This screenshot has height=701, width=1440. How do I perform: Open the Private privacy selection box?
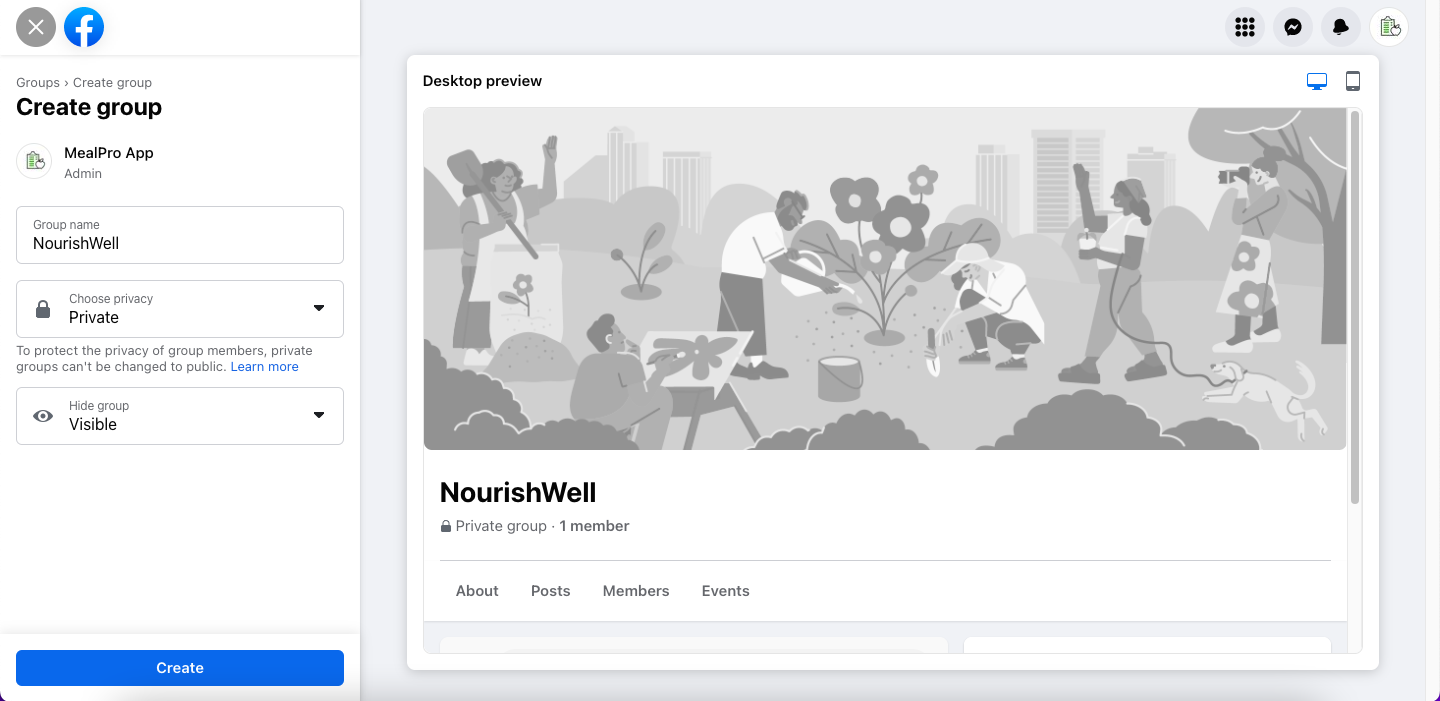click(x=180, y=309)
